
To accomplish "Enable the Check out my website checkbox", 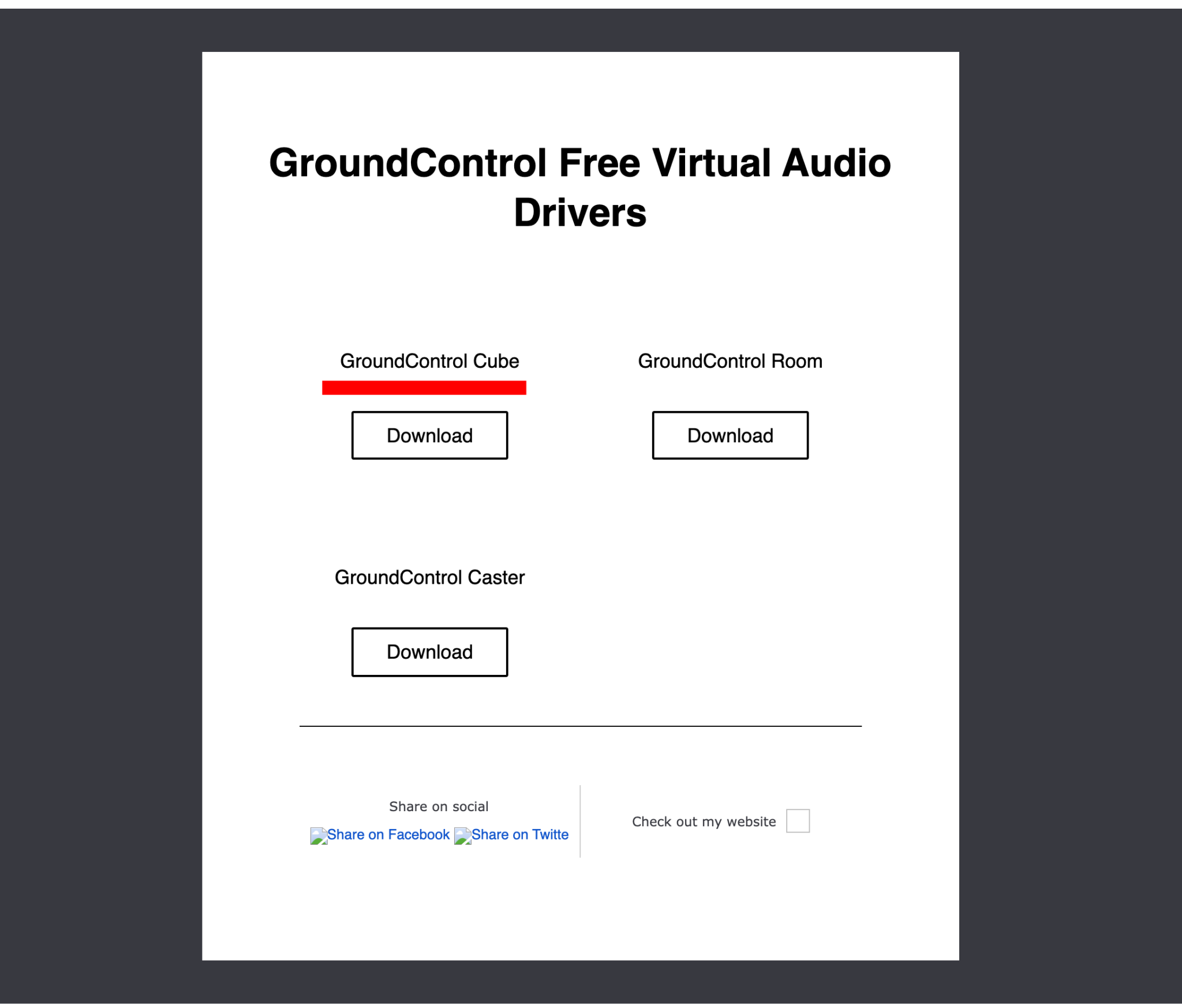I will click(799, 820).
